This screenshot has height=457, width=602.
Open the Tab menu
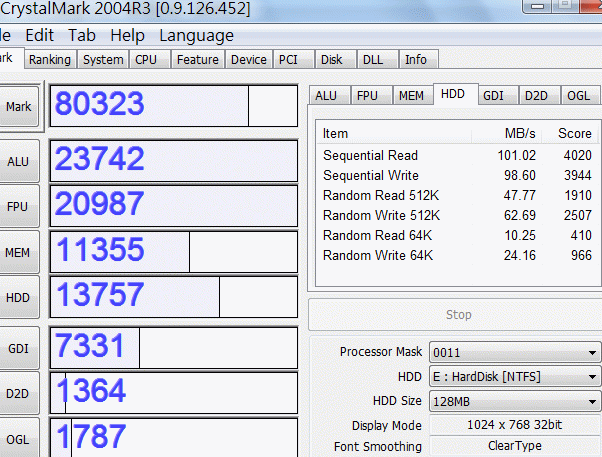coord(82,36)
